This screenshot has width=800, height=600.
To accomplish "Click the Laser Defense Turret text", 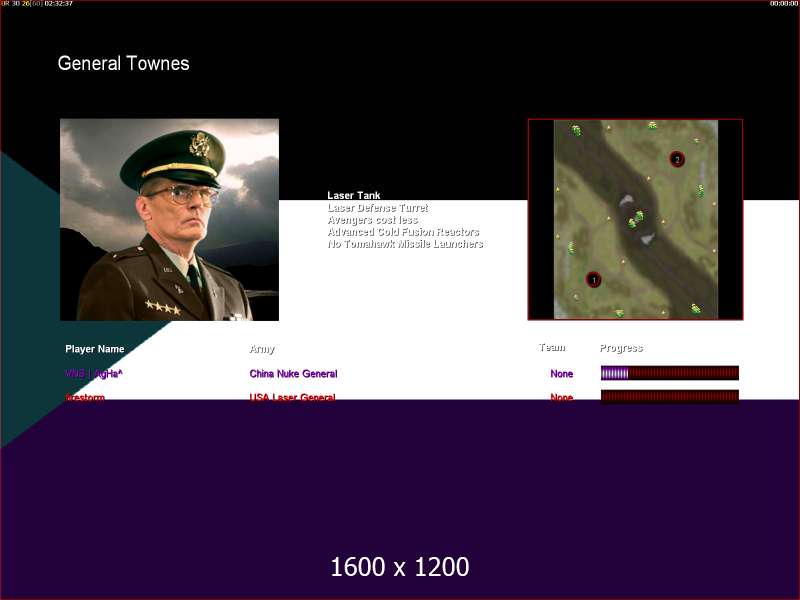I will point(378,208).
